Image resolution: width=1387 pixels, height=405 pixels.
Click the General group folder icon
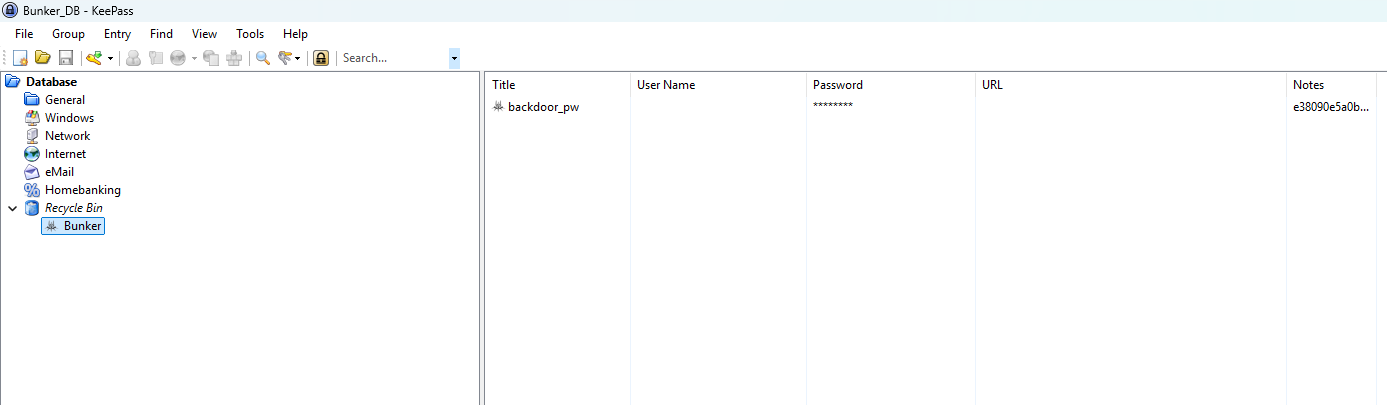tap(32, 100)
